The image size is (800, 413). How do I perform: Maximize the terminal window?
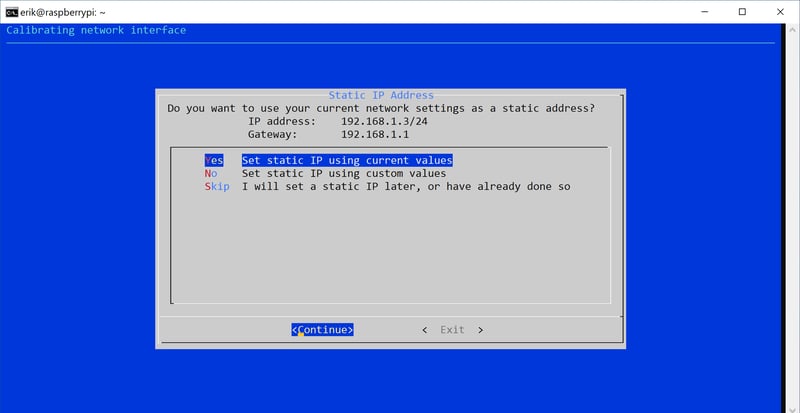(x=742, y=12)
